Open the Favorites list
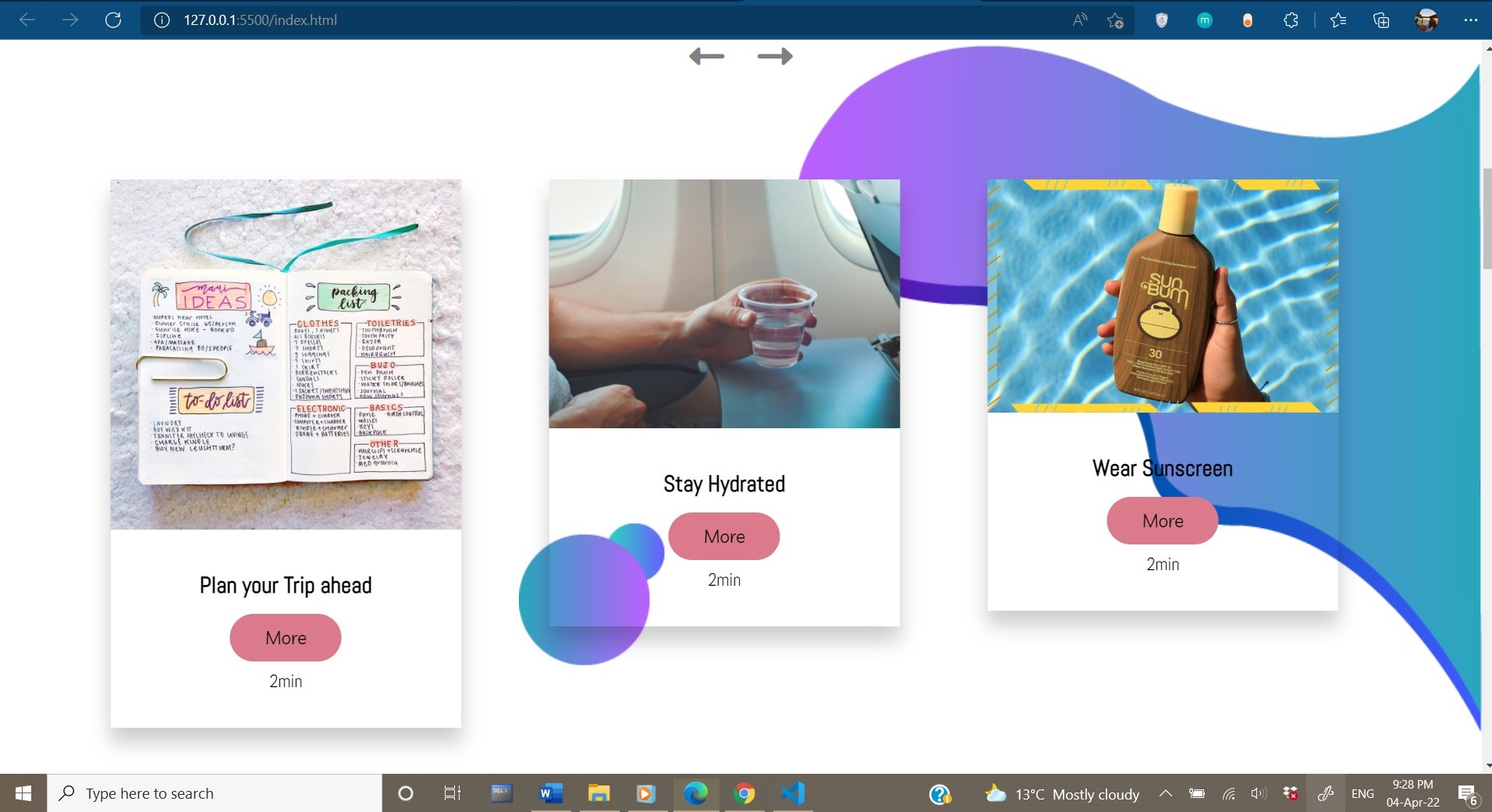Image resolution: width=1492 pixels, height=812 pixels. pyautogui.click(x=1338, y=20)
